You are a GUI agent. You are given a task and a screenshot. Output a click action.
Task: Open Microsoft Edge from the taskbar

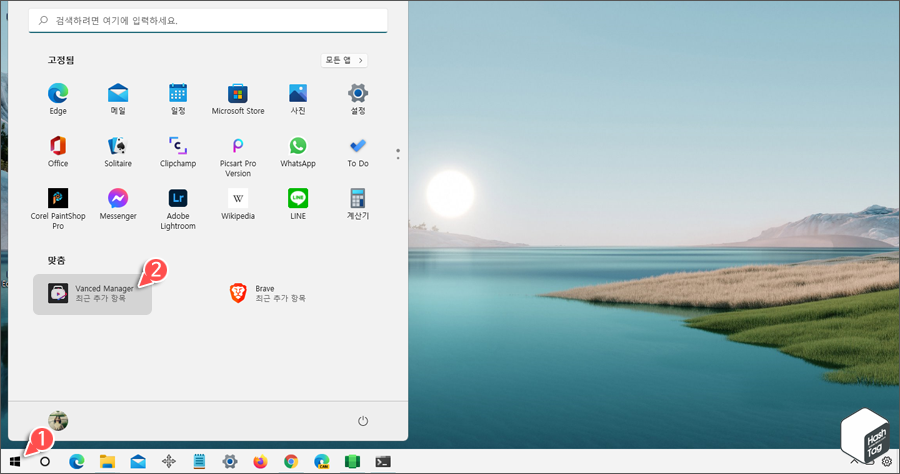[x=76, y=461]
